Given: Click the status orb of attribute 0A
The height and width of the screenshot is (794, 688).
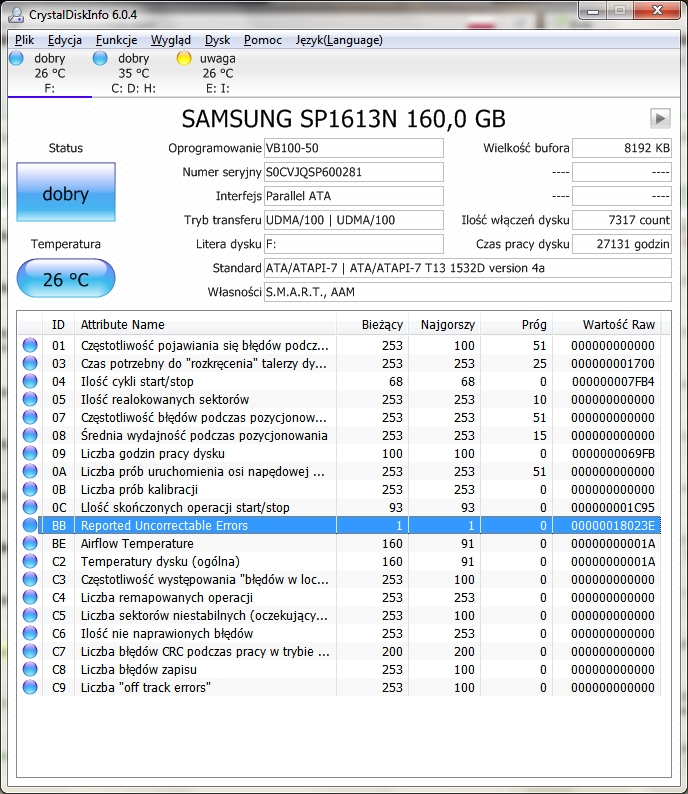Looking at the screenshot, I should click(30, 471).
